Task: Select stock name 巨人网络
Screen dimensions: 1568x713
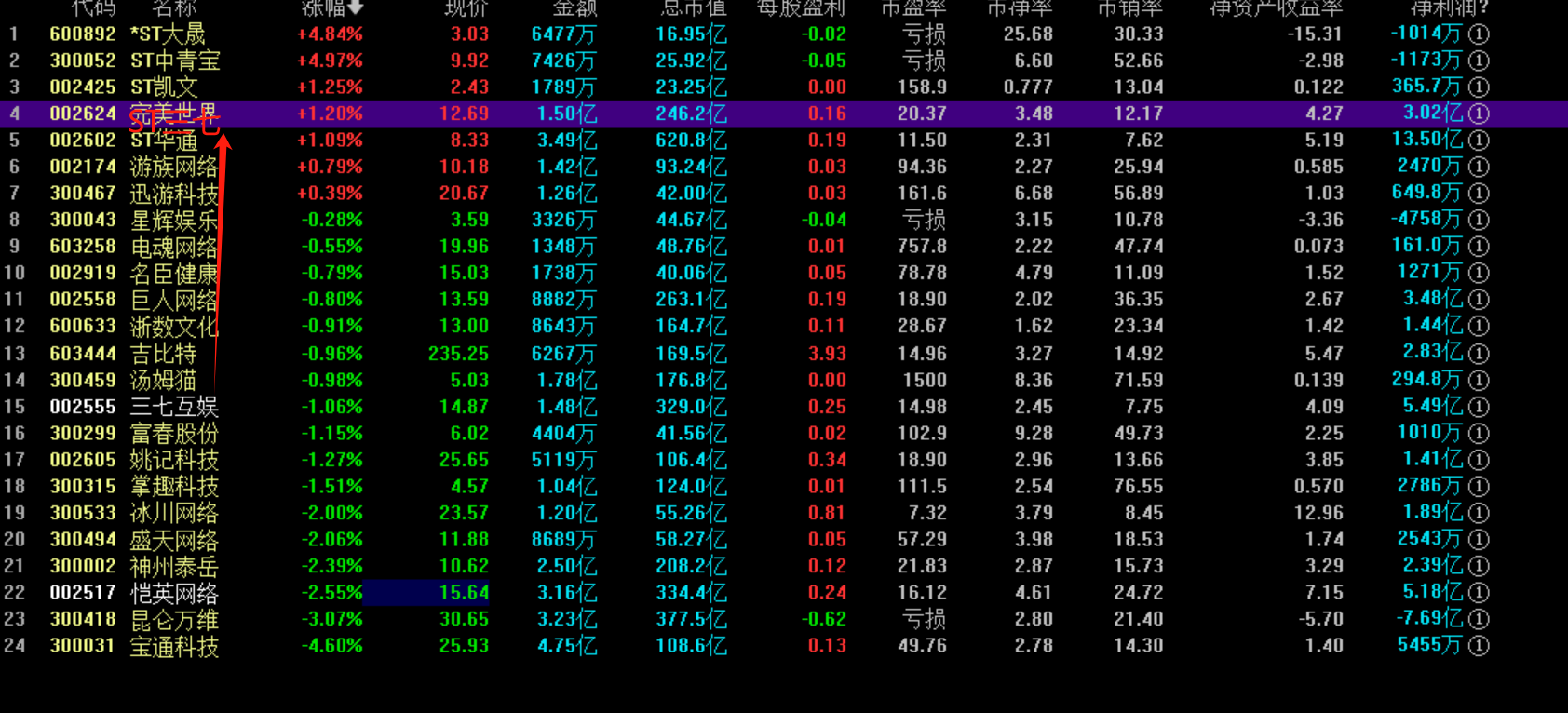Action: 174,300
